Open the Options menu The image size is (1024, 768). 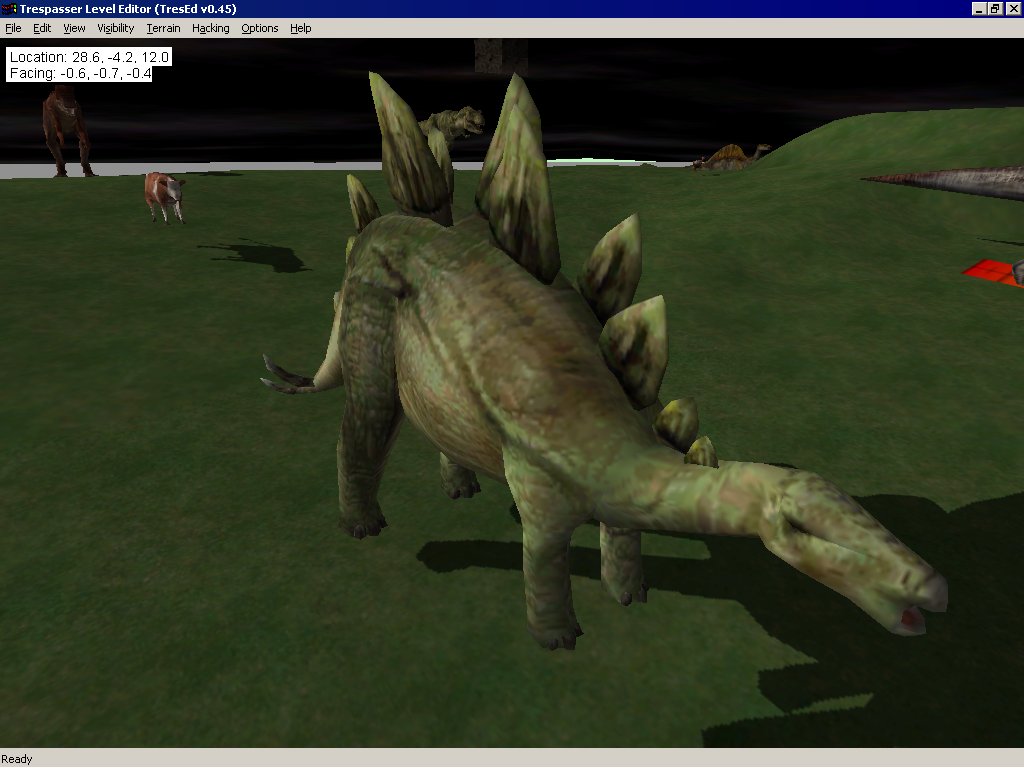tap(259, 28)
